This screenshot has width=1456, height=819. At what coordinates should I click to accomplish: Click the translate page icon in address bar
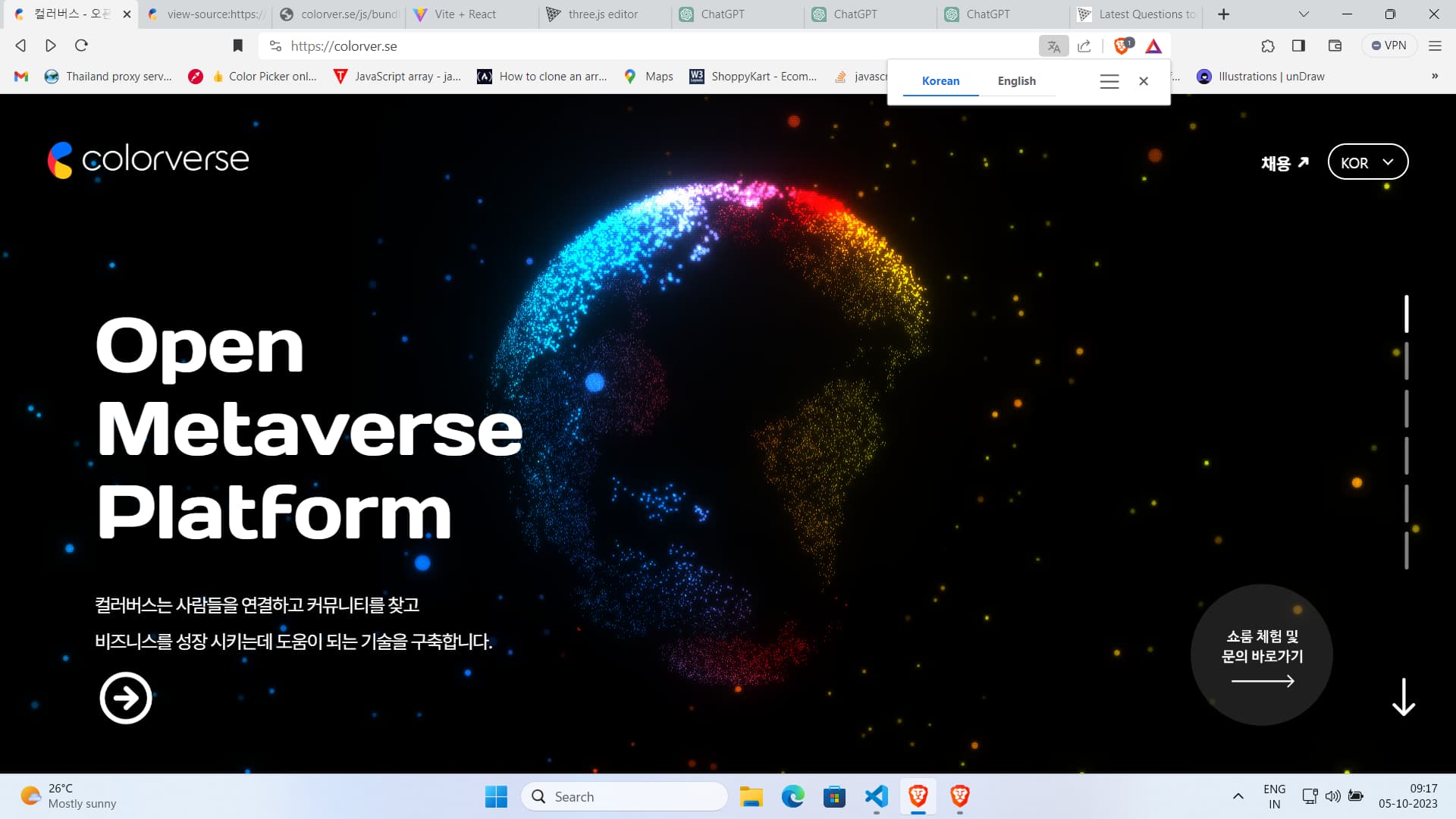(1053, 46)
